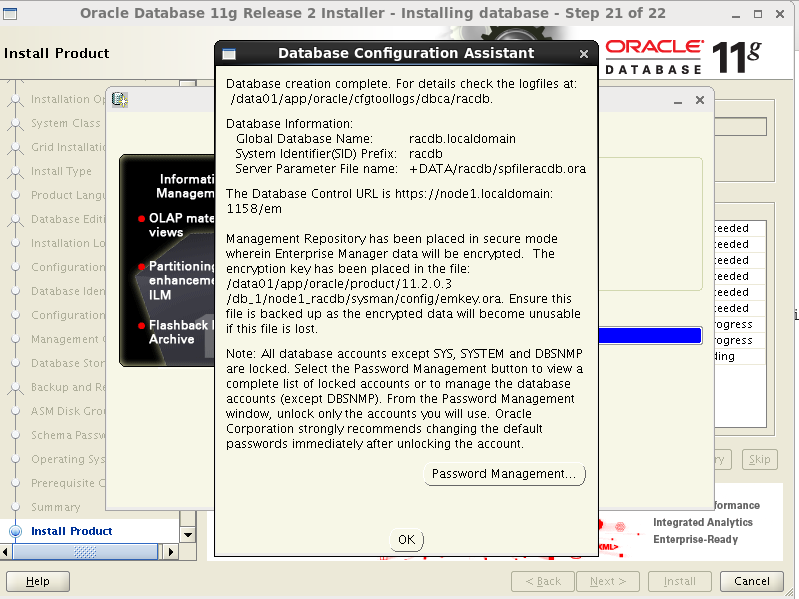Click the disabled Back button
This screenshot has width=799, height=599.
[543, 581]
